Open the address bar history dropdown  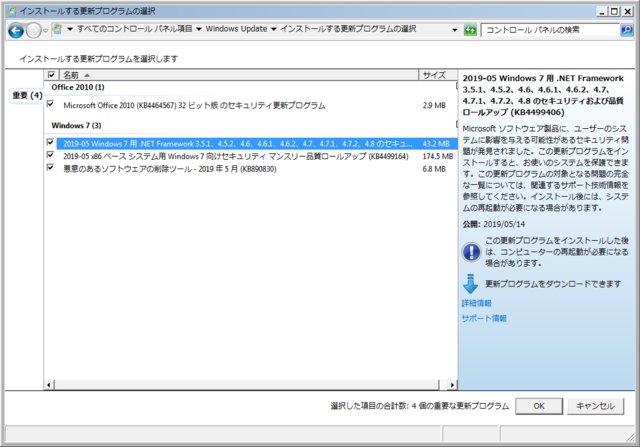[455, 30]
